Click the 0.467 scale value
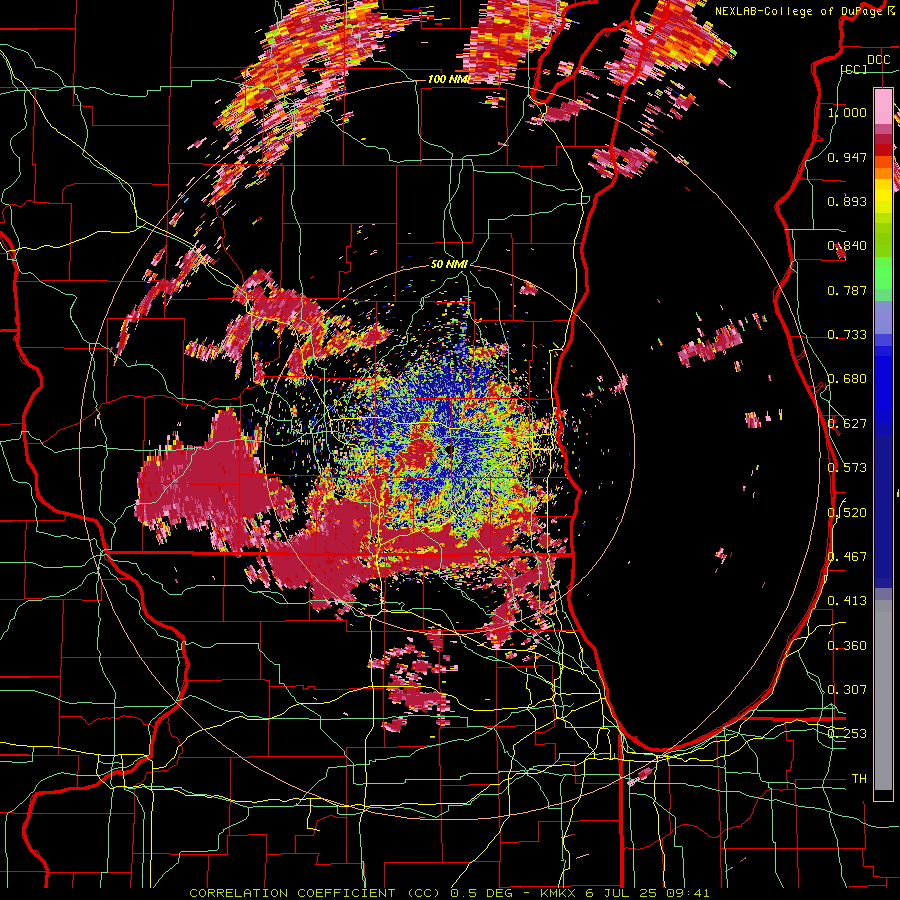 point(847,557)
